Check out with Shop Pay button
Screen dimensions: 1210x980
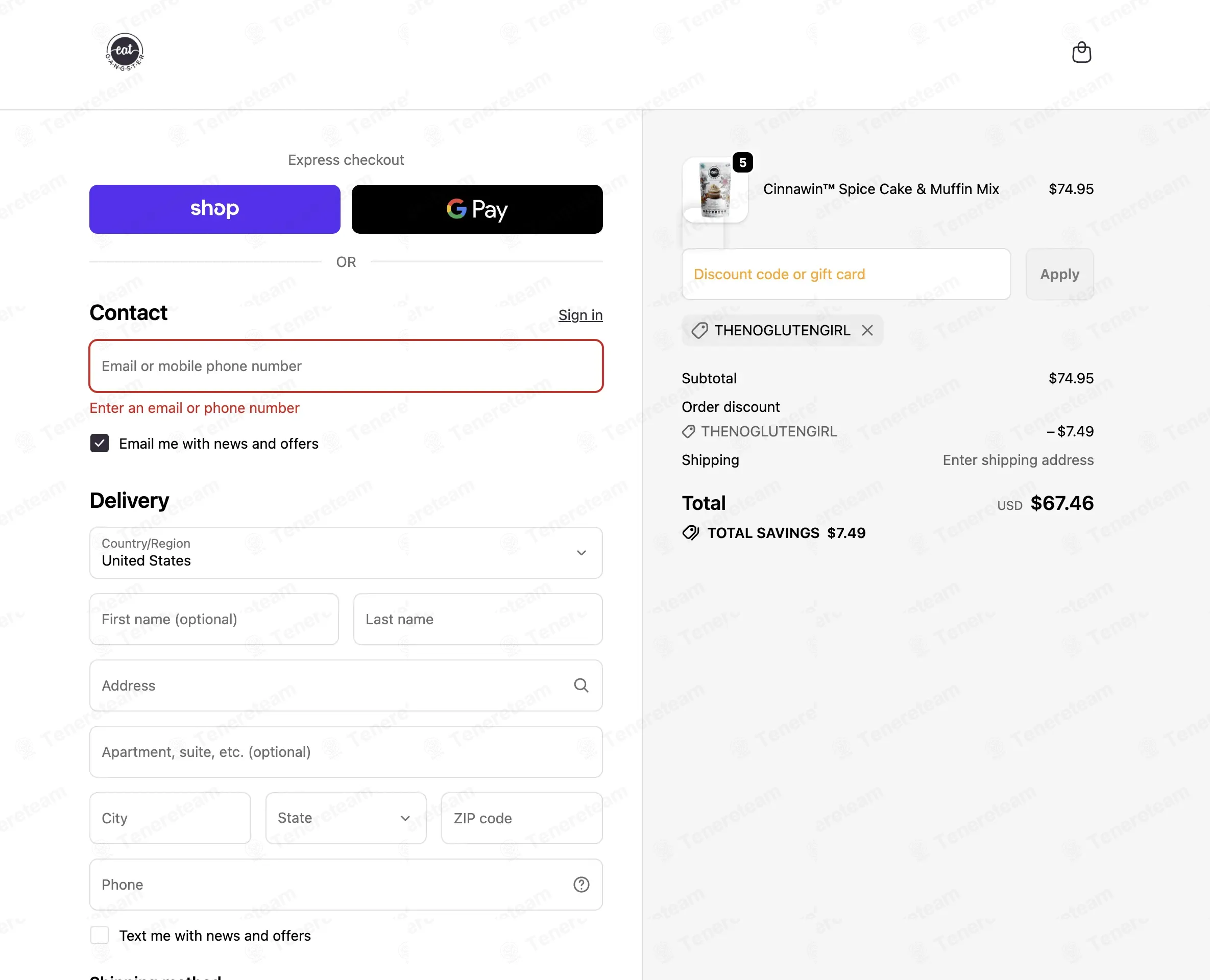(x=214, y=209)
